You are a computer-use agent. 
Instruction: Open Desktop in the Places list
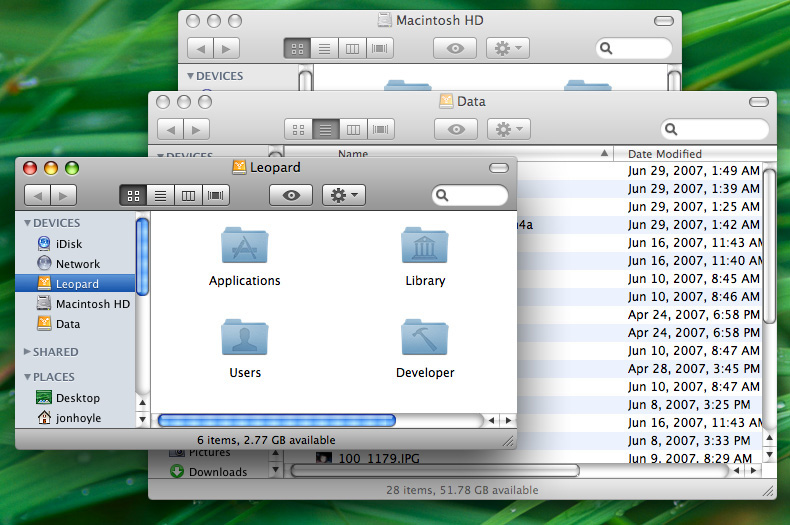pyautogui.click(x=75, y=398)
